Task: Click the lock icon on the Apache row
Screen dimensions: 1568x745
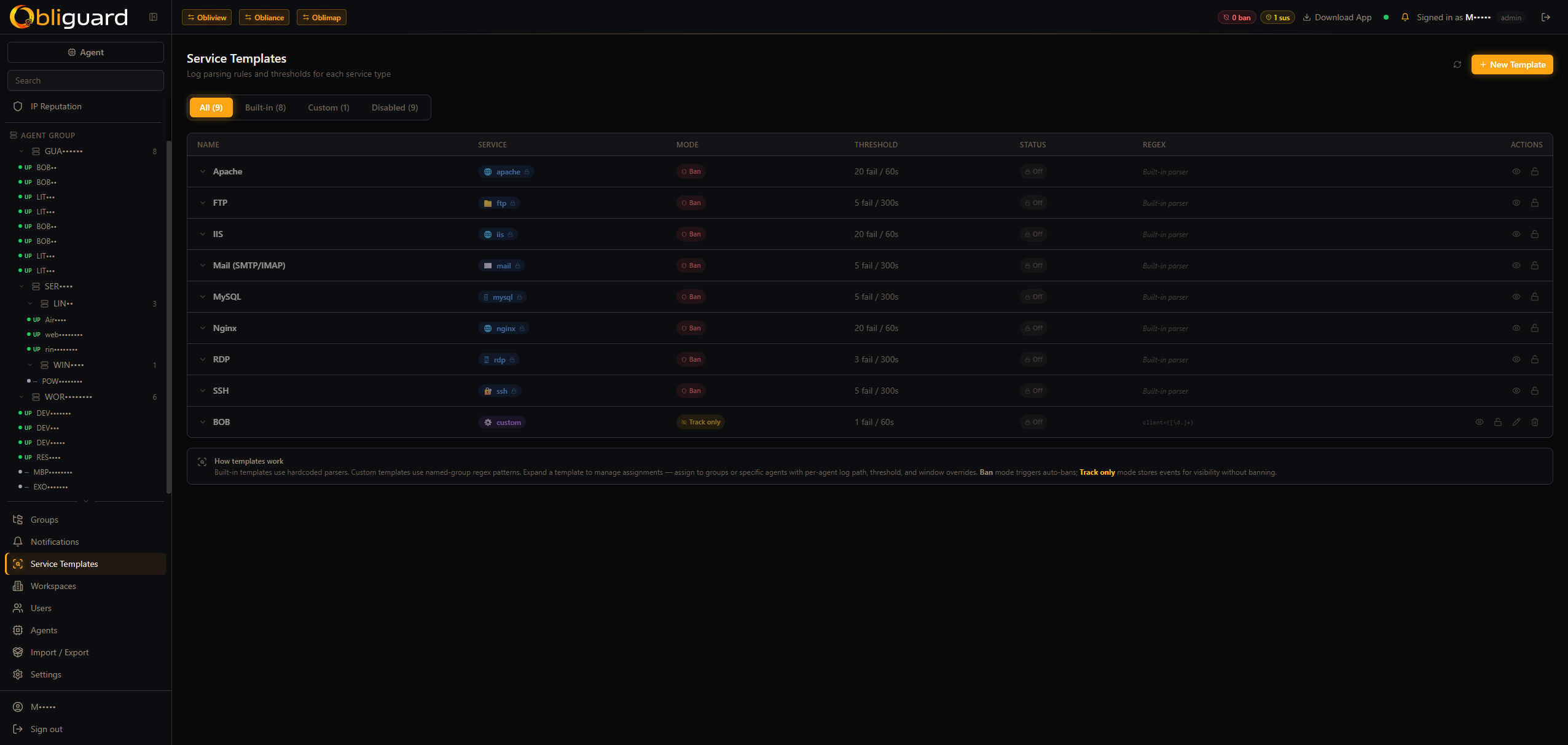Action: [x=1534, y=171]
